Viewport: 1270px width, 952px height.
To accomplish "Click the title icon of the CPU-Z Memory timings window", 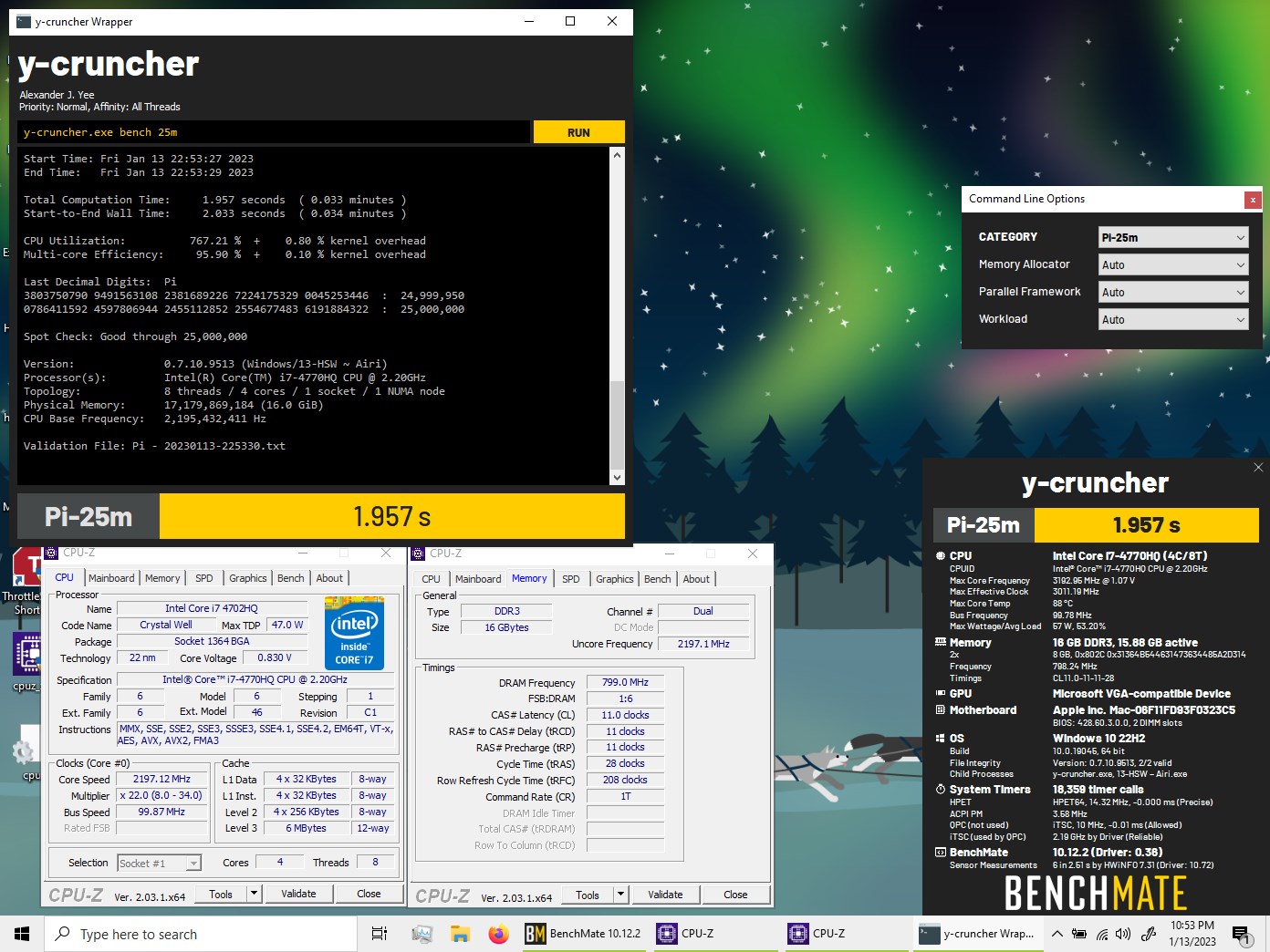I will pyautogui.click(x=418, y=553).
